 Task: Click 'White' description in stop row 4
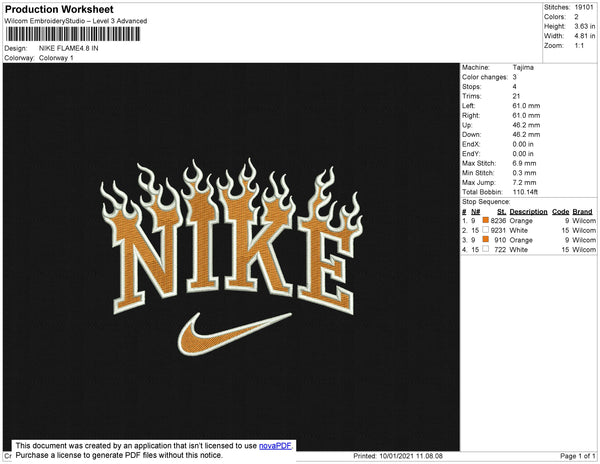click(518, 249)
